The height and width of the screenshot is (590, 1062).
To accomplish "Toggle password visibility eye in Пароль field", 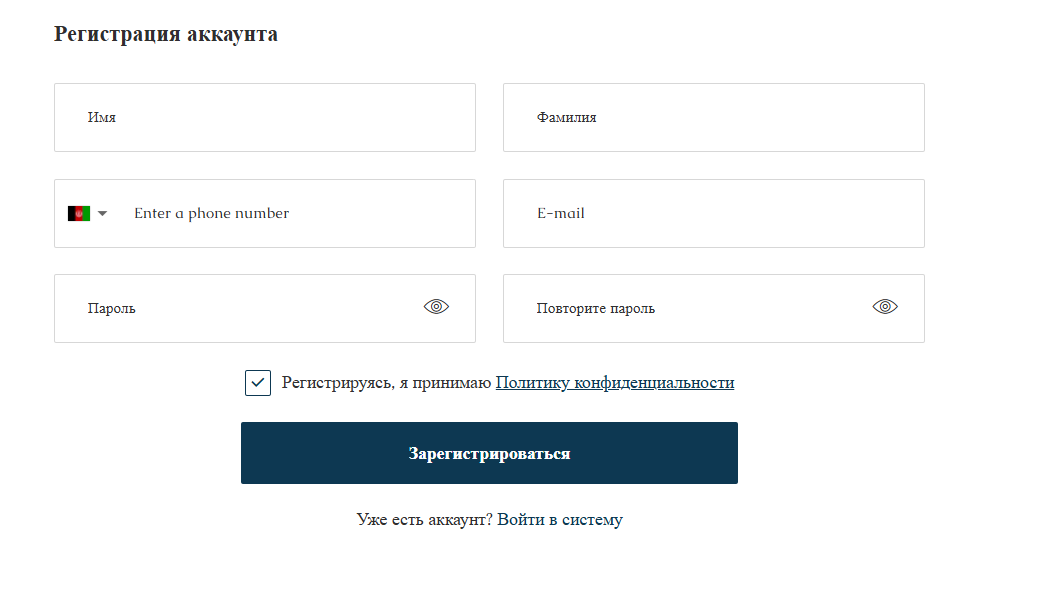I will tap(436, 307).
